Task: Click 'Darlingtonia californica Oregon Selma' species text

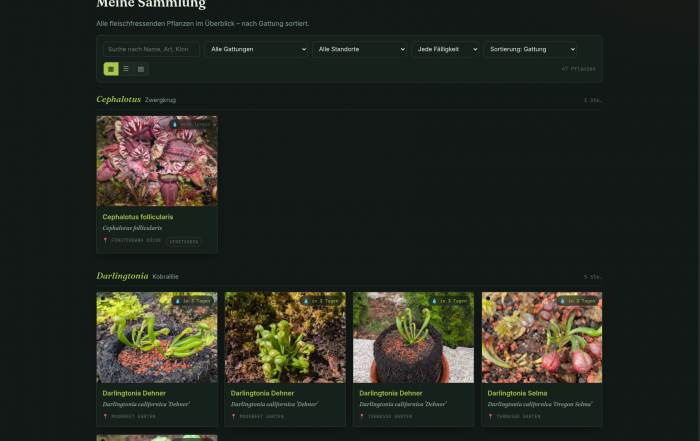Action: coord(540,404)
